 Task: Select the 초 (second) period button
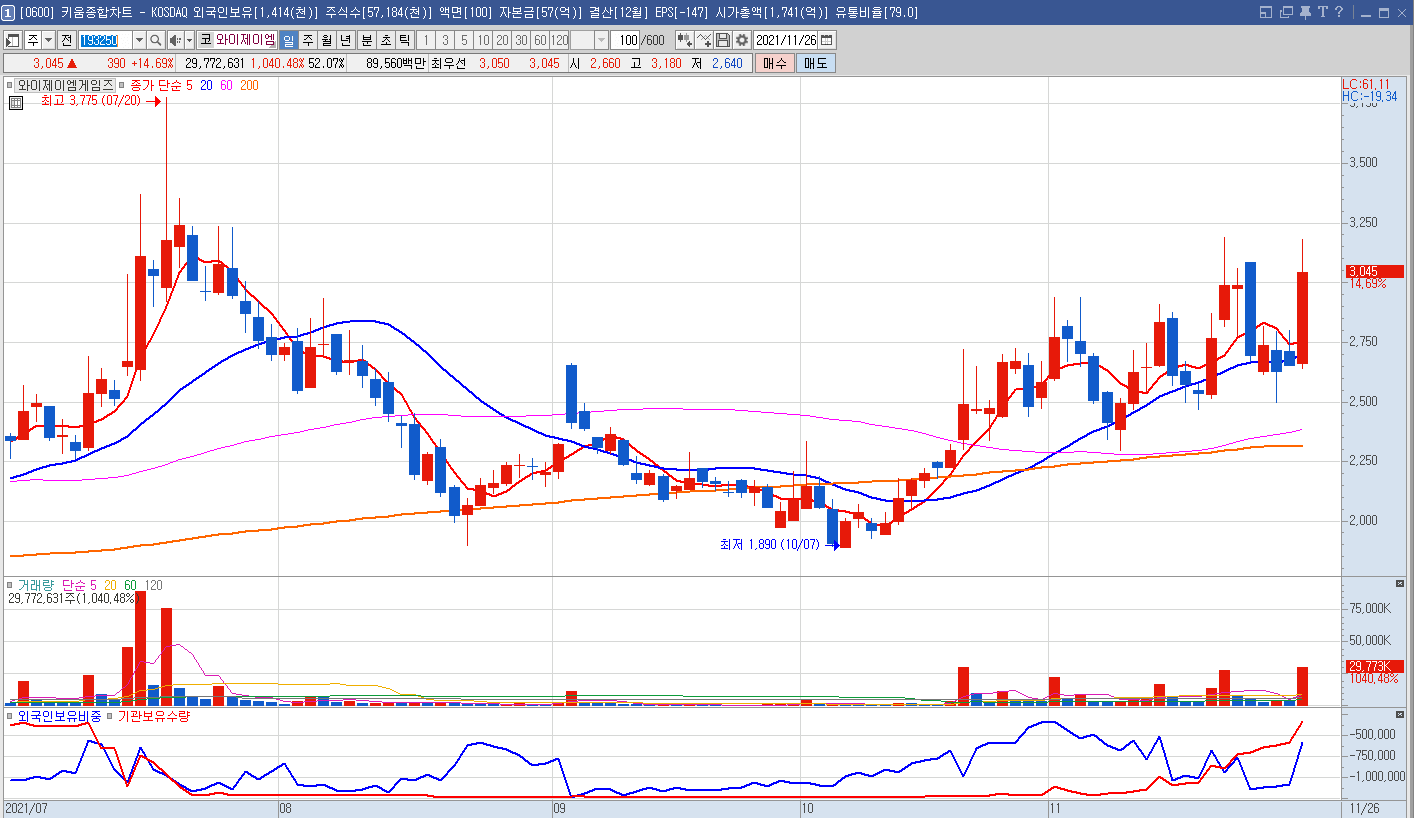(x=385, y=40)
